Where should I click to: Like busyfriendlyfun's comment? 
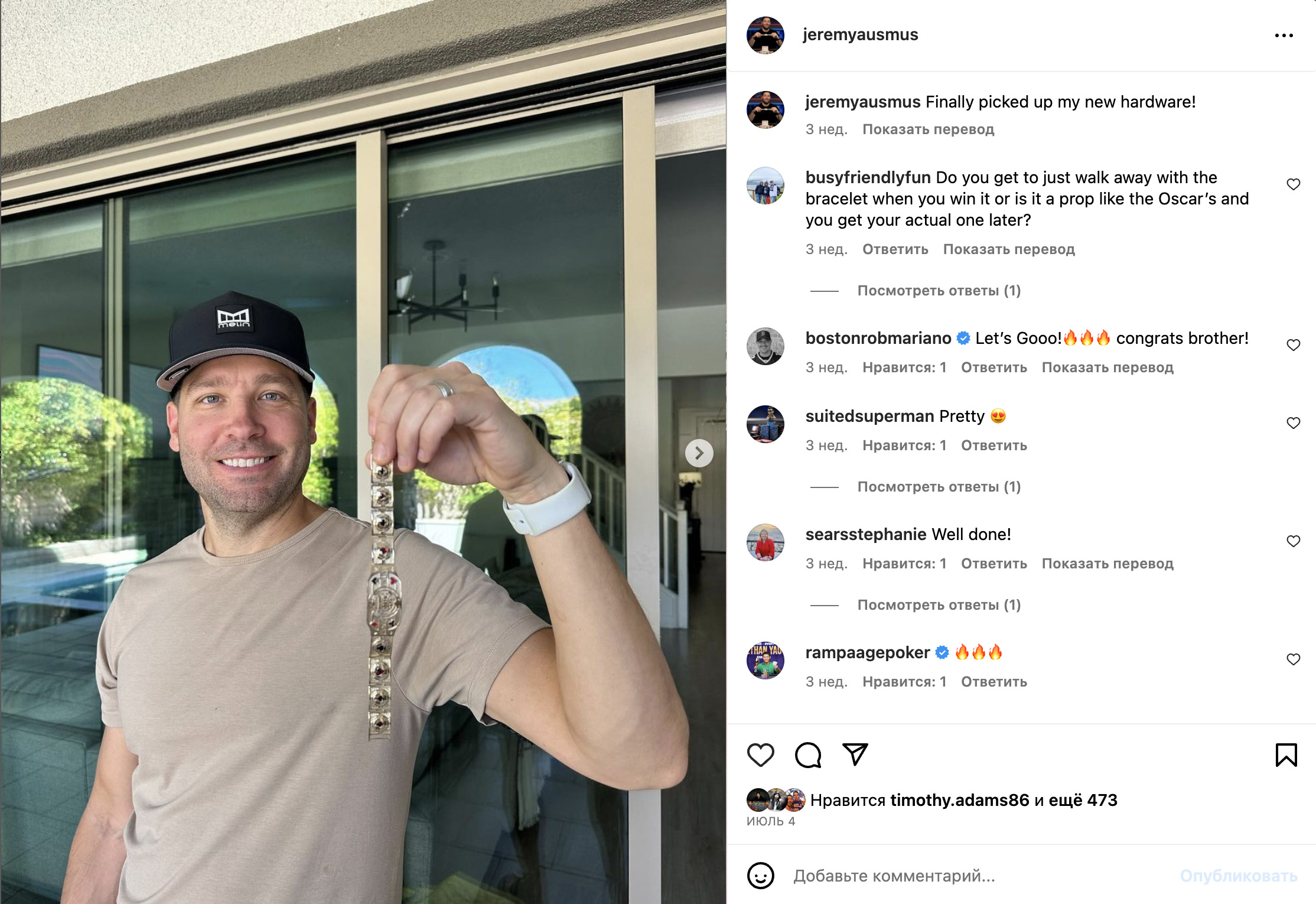point(1293,184)
